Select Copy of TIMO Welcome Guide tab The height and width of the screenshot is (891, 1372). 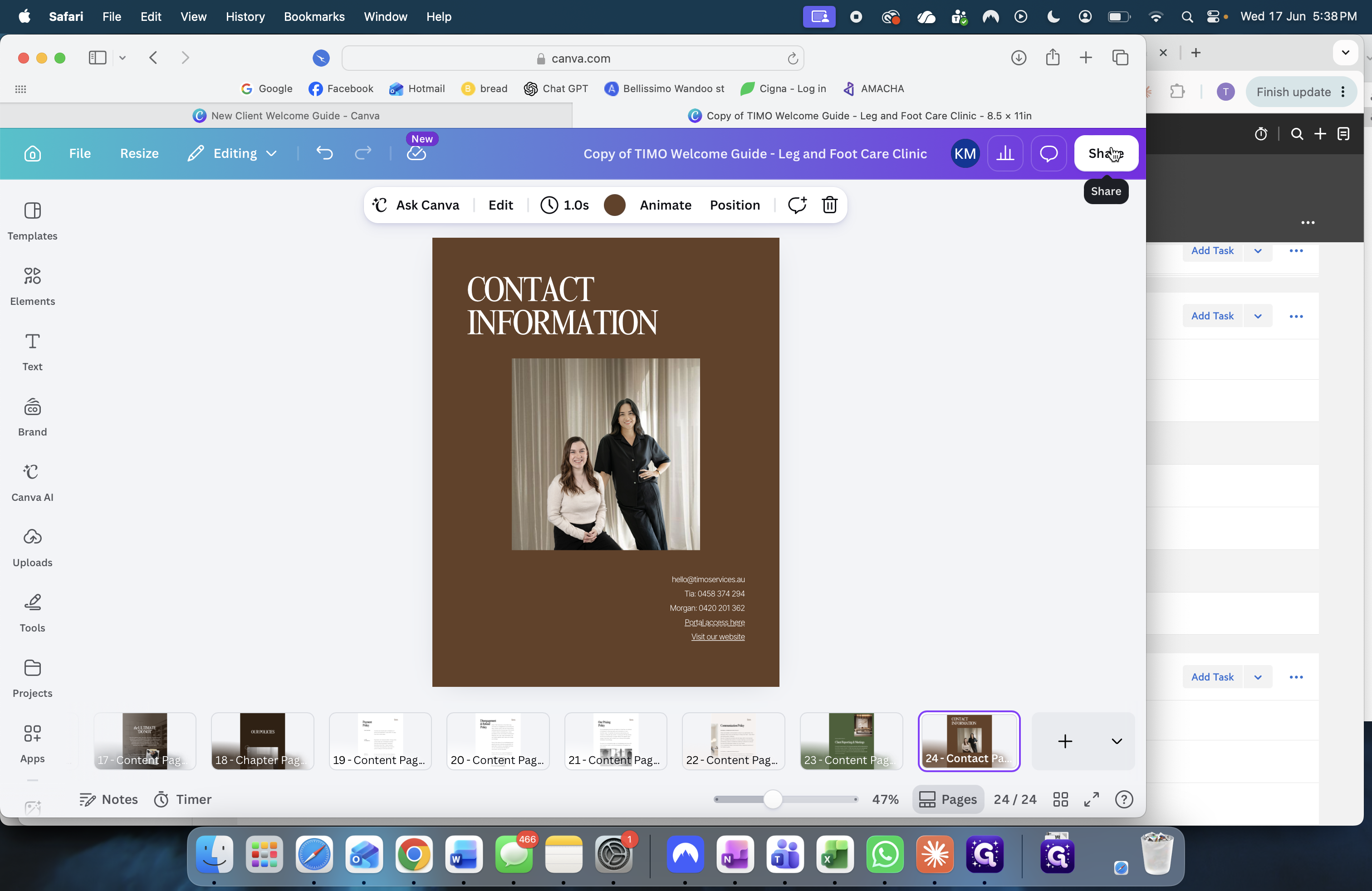pyautogui.click(x=859, y=116)
